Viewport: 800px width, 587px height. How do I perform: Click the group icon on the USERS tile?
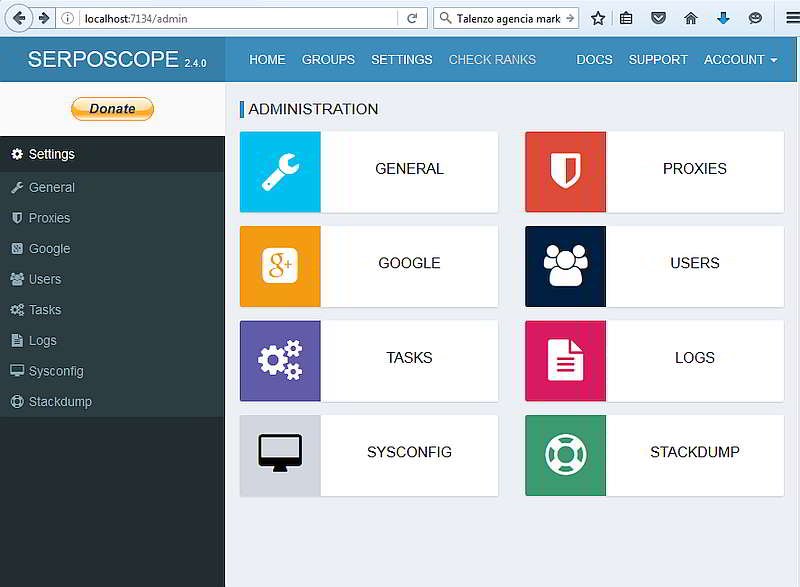(x=565, y=264)
